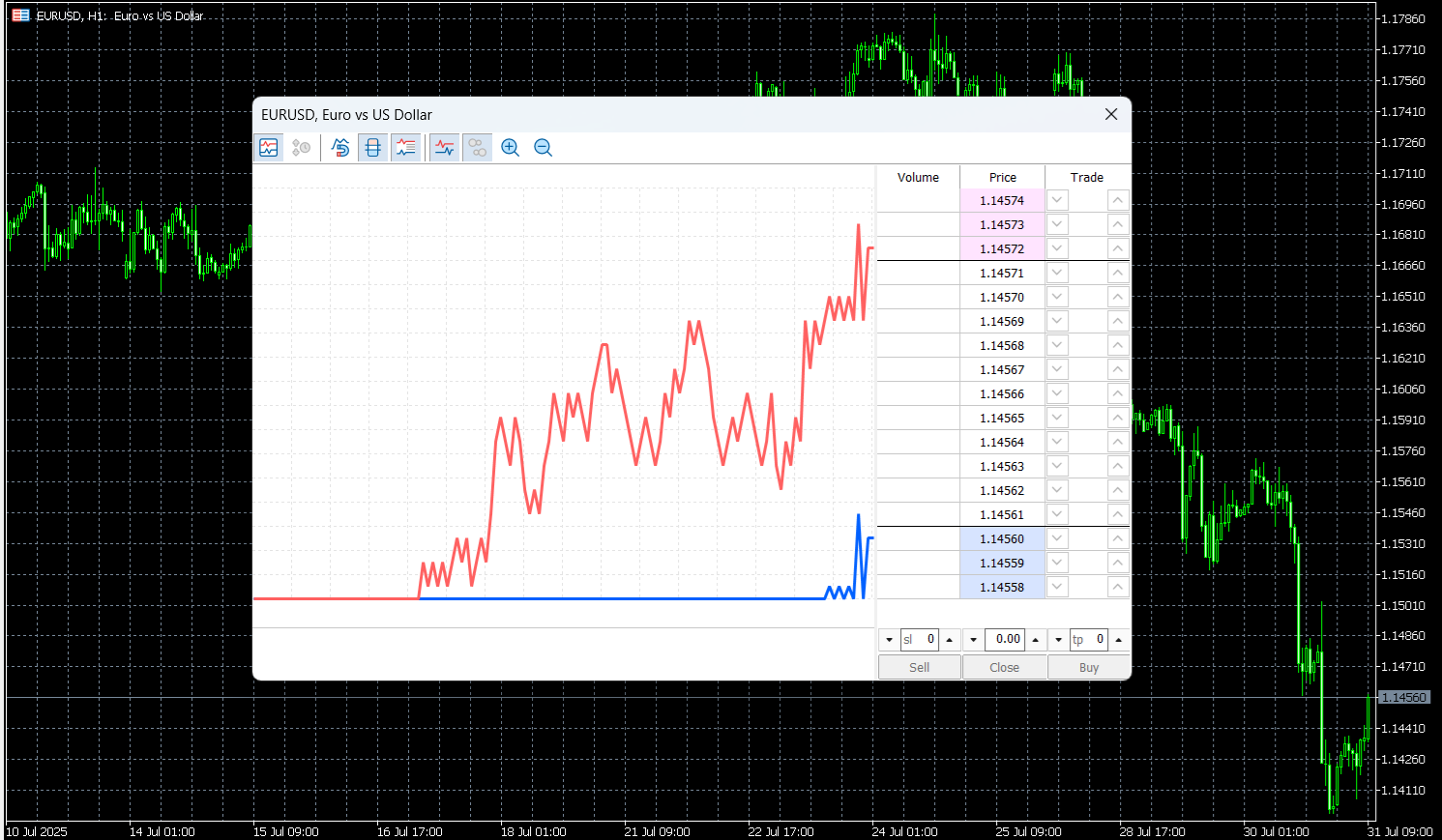Click the 1.17860 level on price scale
The width and height of the screenshot is (1442, 840).
[x=1403, y=18]
